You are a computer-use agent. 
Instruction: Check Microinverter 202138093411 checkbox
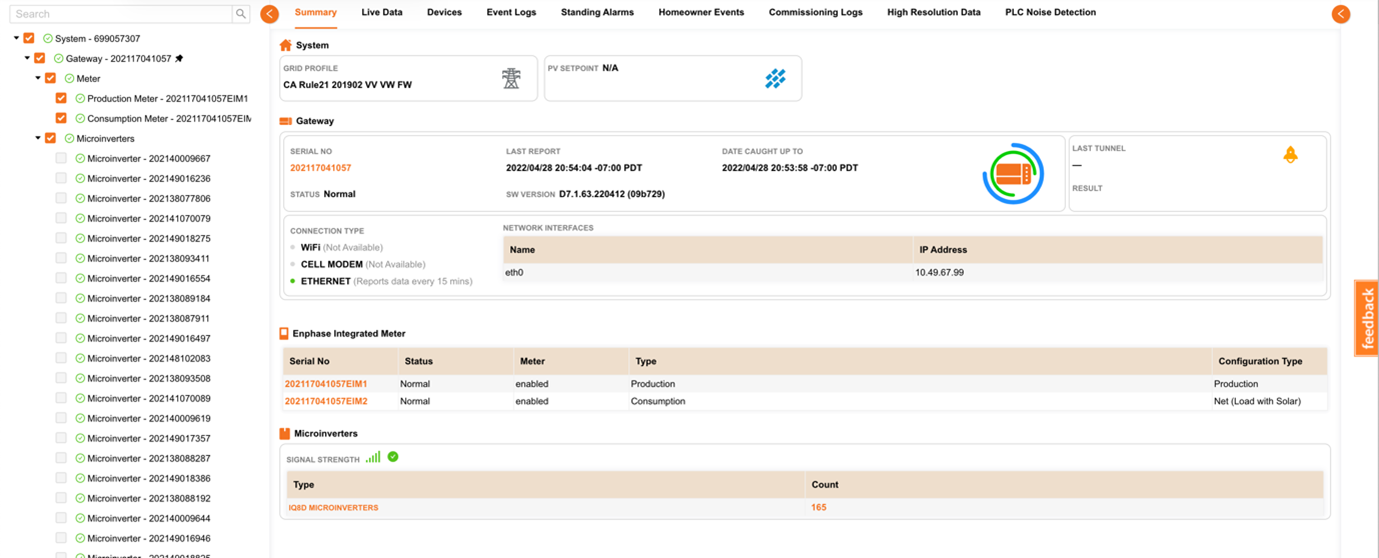(x=61, y=258)
